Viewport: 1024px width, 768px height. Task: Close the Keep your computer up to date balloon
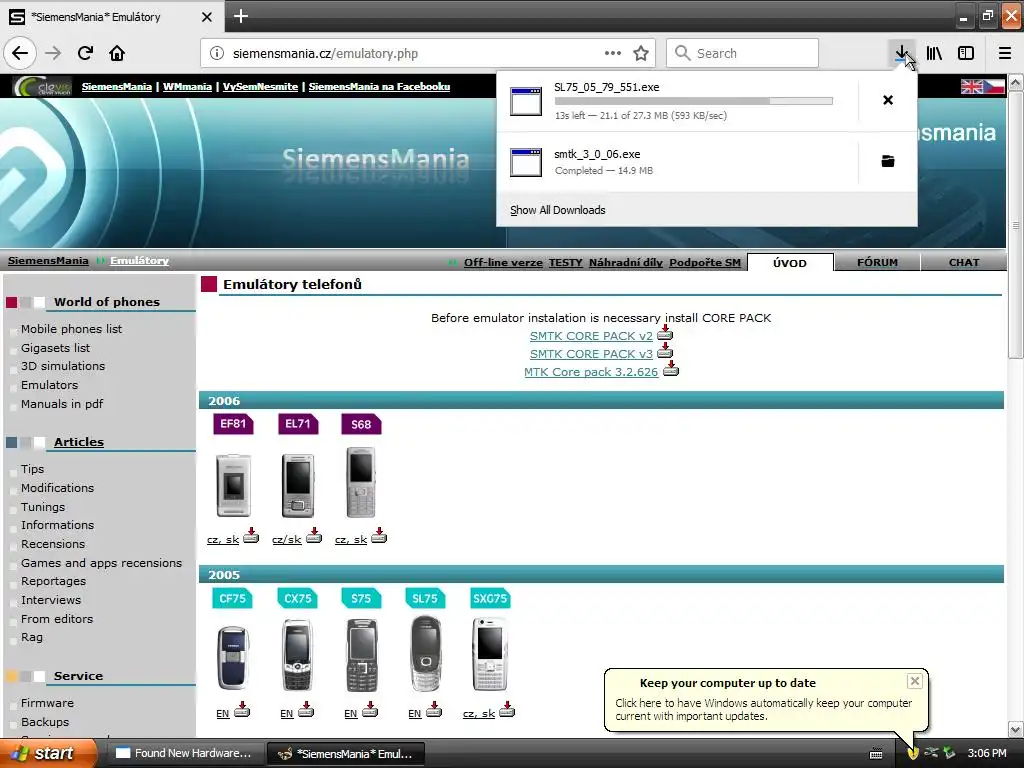tap(915, 681)
